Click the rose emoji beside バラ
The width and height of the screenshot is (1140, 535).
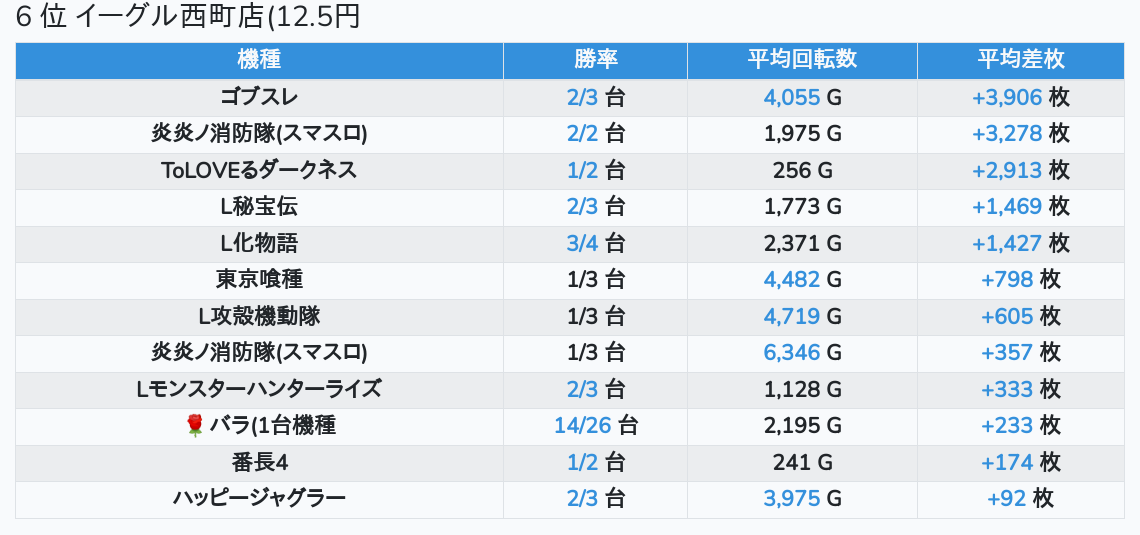(x=195, y=426)
